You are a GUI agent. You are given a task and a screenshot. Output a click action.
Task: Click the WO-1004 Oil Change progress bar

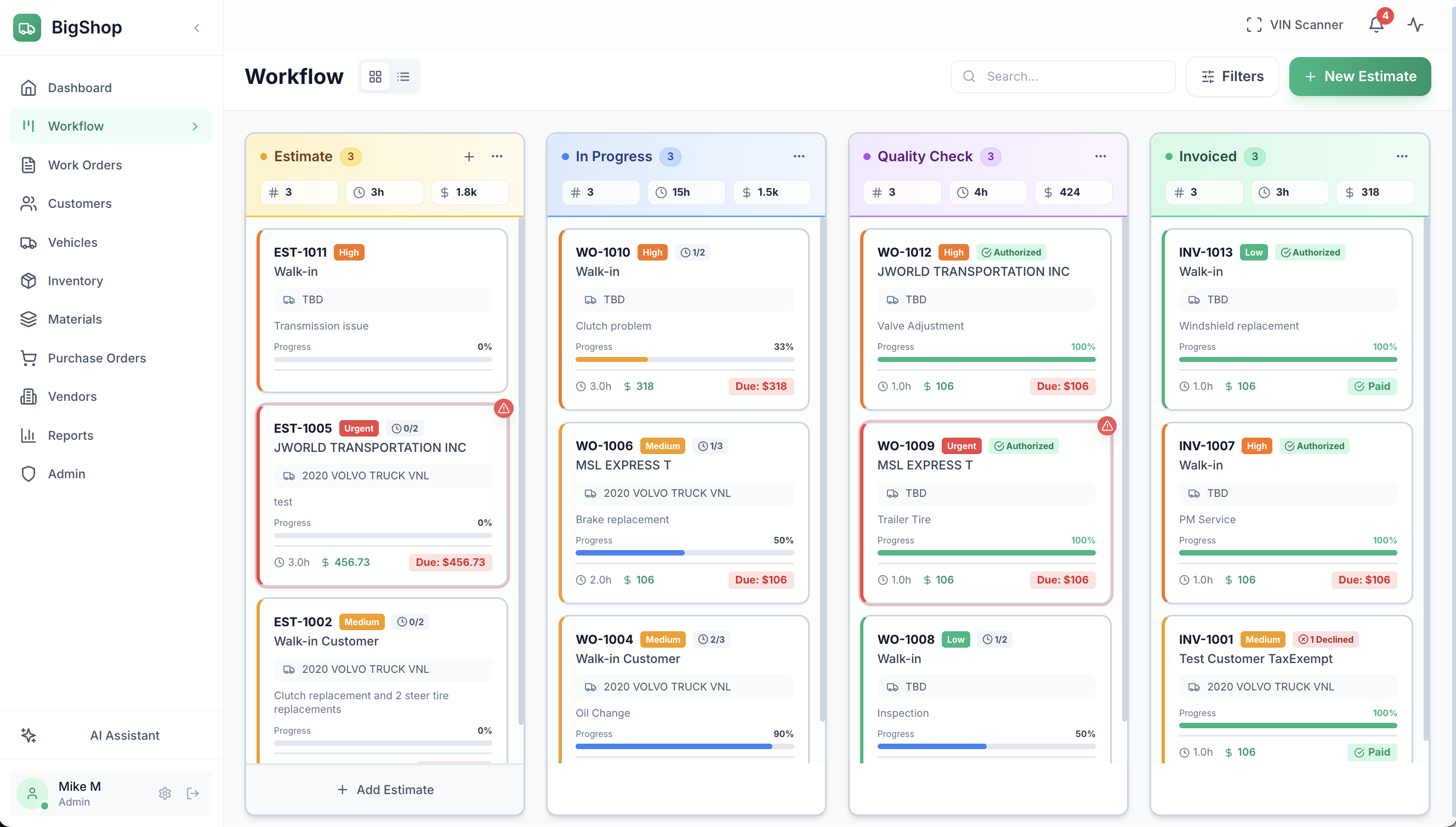(x=674, y=746)
